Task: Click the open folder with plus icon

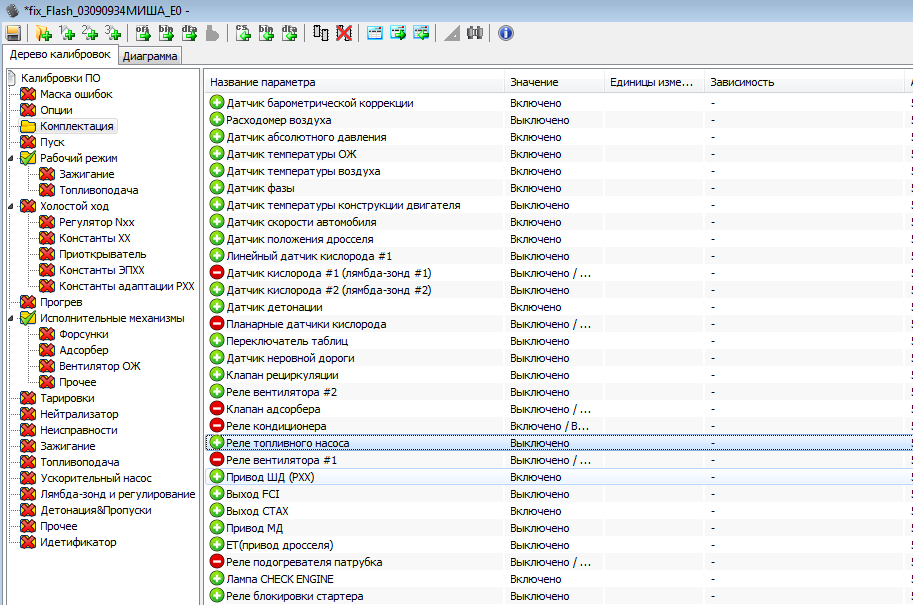Action: point(43,33)
